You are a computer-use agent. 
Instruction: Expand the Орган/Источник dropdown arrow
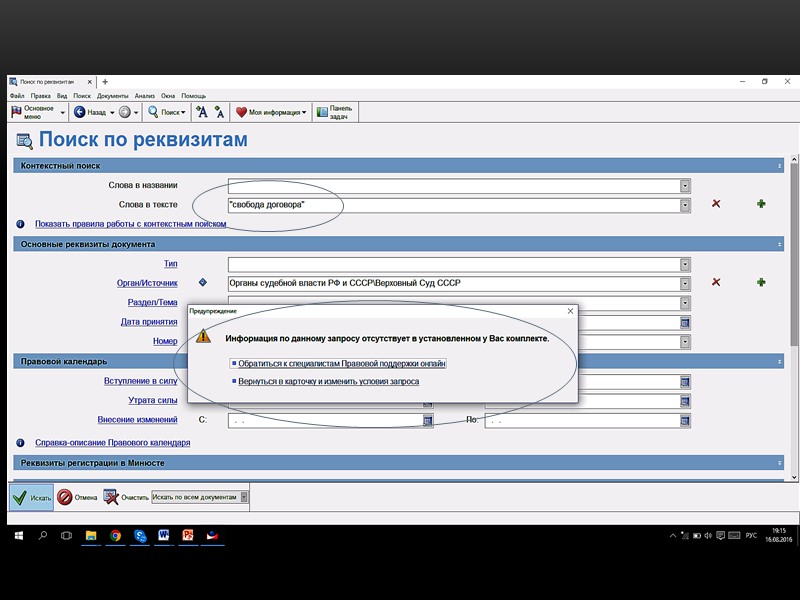(685, 284)
